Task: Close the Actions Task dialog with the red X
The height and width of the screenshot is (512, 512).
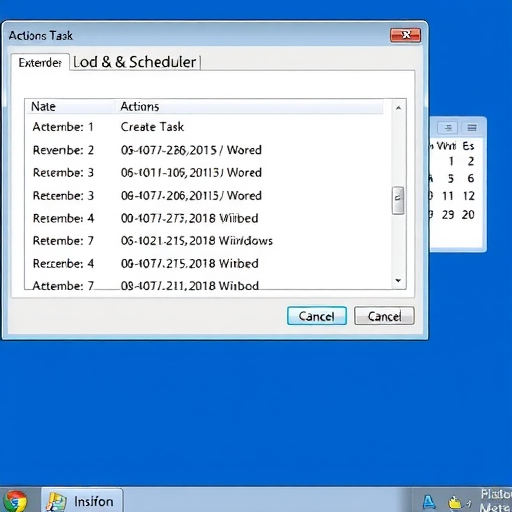Action: 405,35
